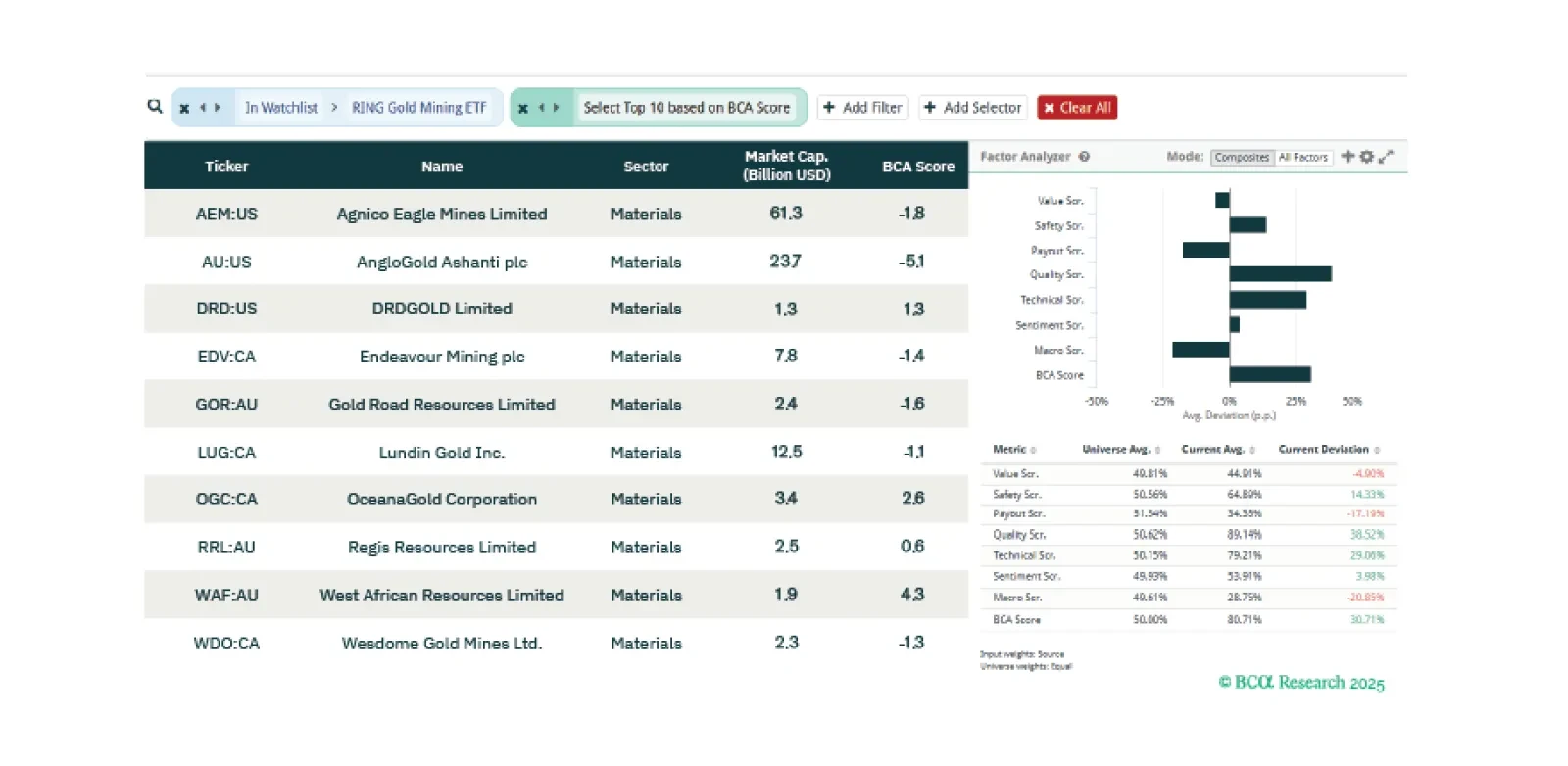
Task: Switch mode to Composites
Action: click(1242, 157)
